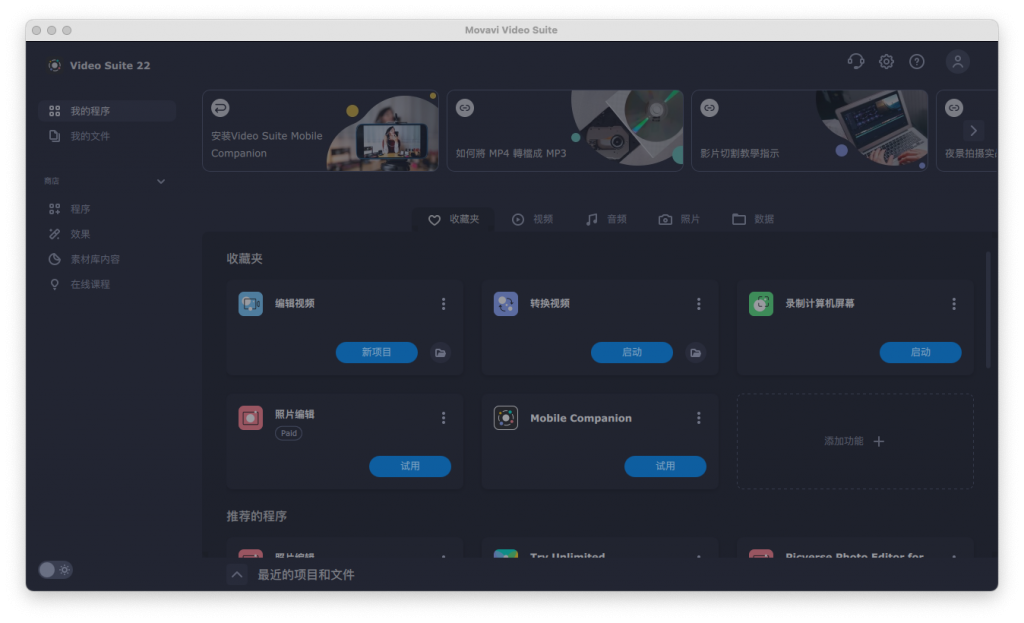Click the plus icon beside 添加功能
The height and width of the screenshot is (623, 1024).
coord(879,441)
